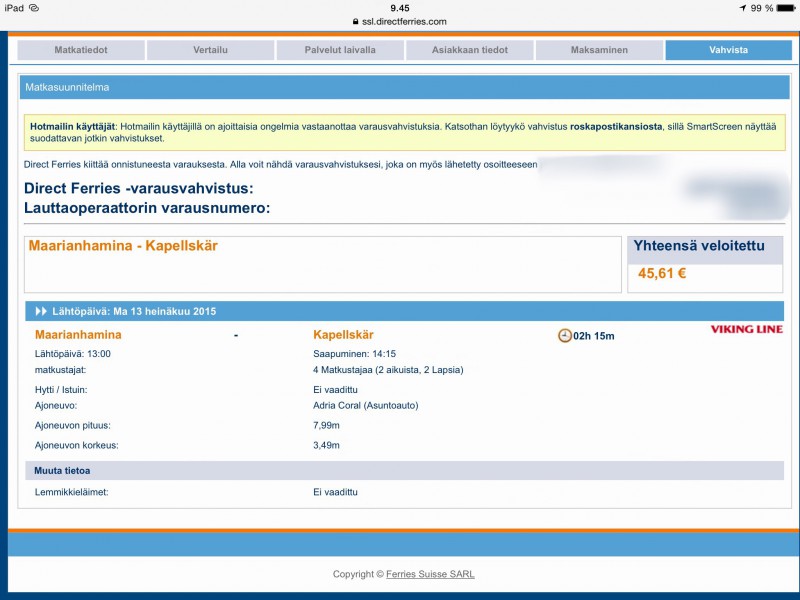Tap the battery icon in the status bar

pos(784,7)
